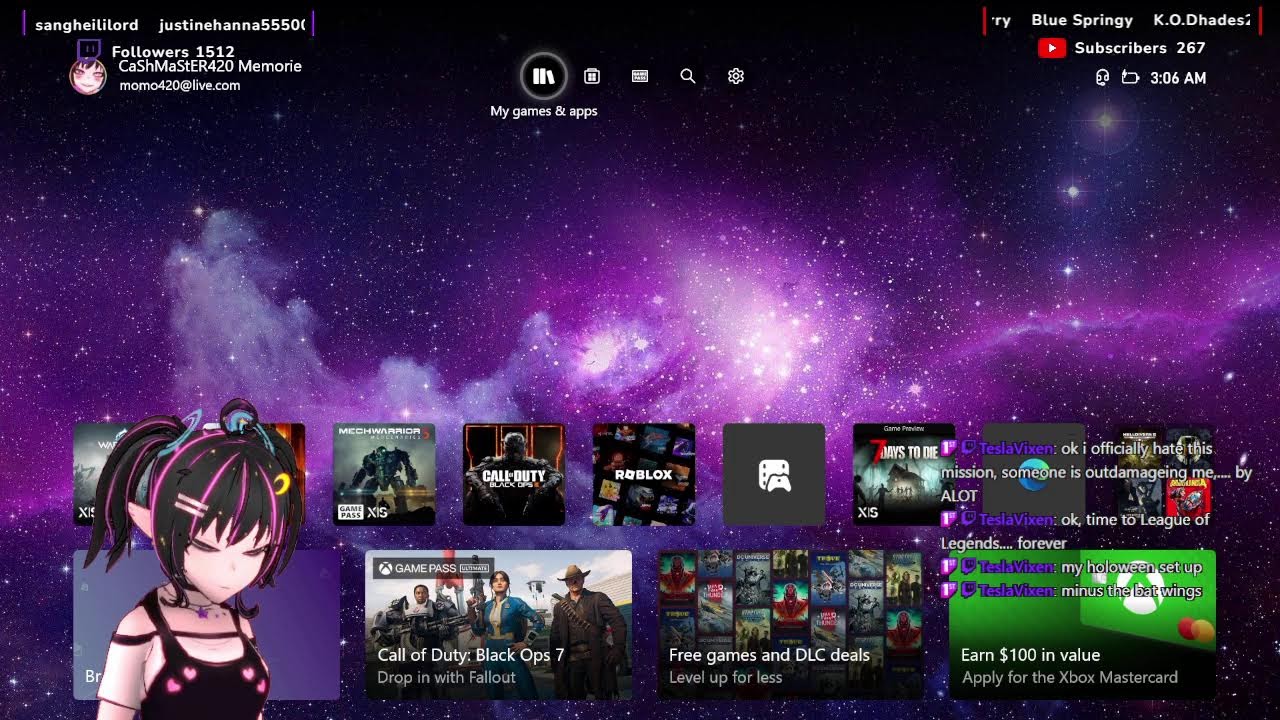Click the sangheililord name in top ticker

click(x=87, y=25)
